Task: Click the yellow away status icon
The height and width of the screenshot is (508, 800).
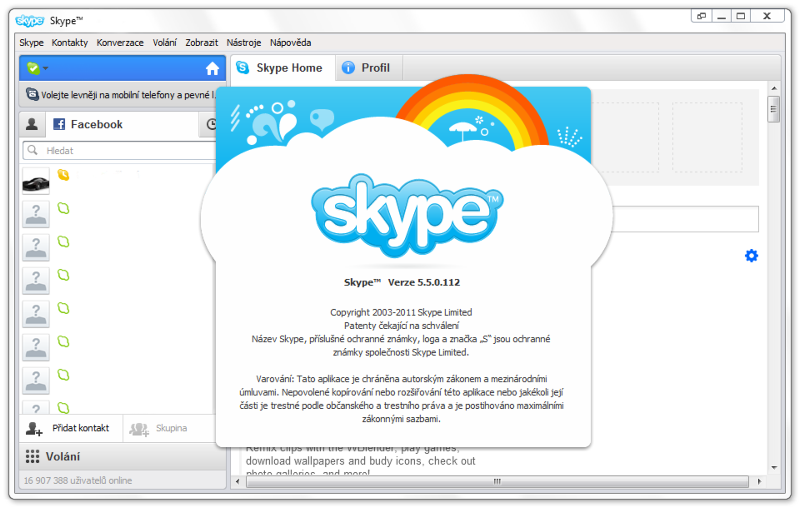Action: [63, 175]
